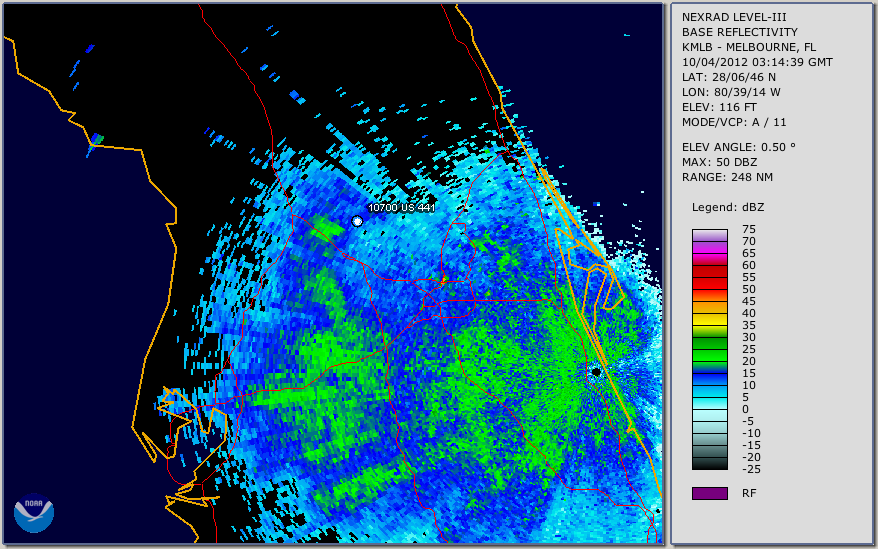Viewport: 878px width, 549px height.
Task: Click the NOAA logo on the map
Action: point(34,513)
